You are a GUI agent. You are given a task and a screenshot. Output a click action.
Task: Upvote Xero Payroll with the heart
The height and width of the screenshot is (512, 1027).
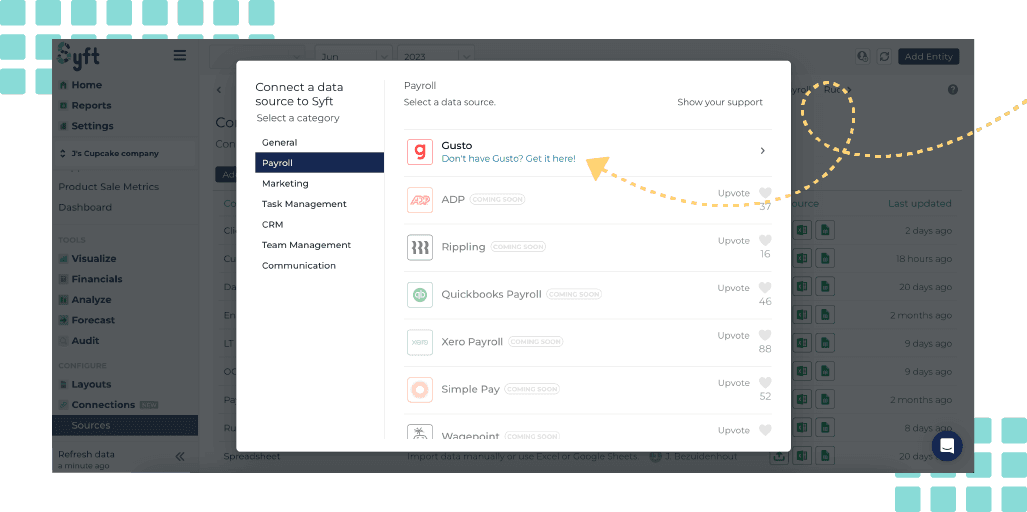765,335
